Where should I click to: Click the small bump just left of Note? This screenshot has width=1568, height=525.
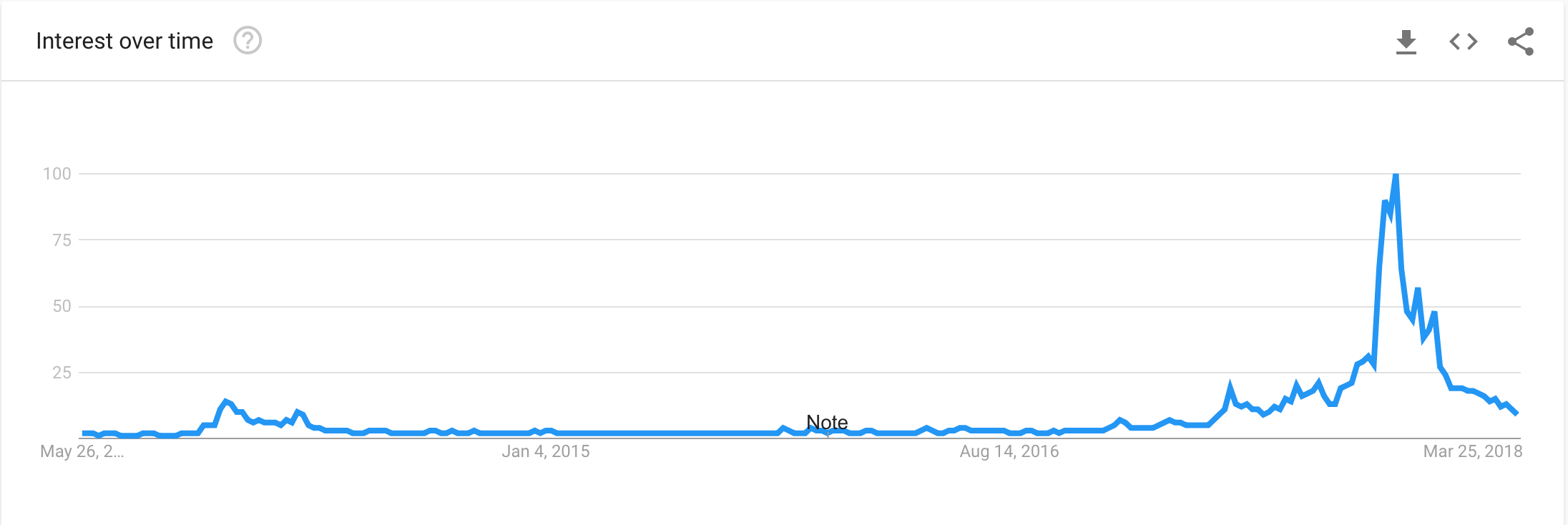pyautogui.click(x=784, y=428)
